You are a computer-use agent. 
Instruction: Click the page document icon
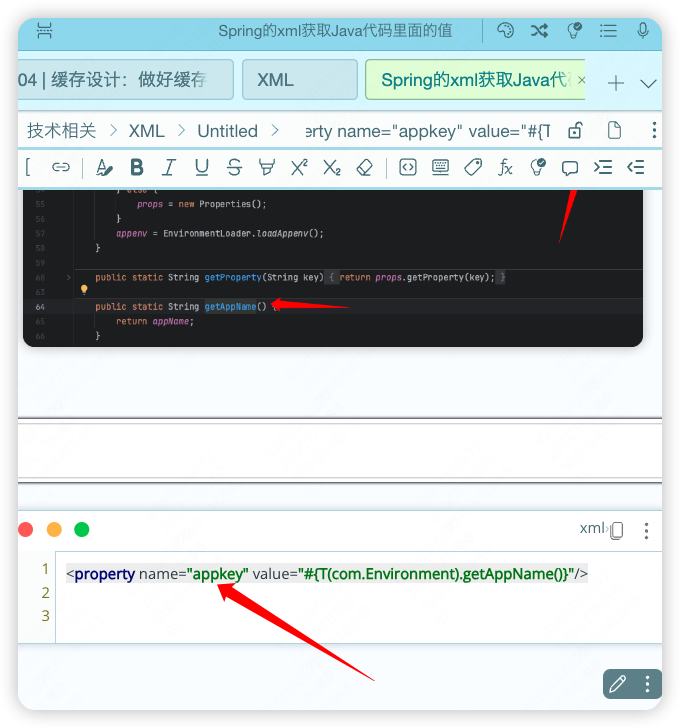[x=614, y=130]
